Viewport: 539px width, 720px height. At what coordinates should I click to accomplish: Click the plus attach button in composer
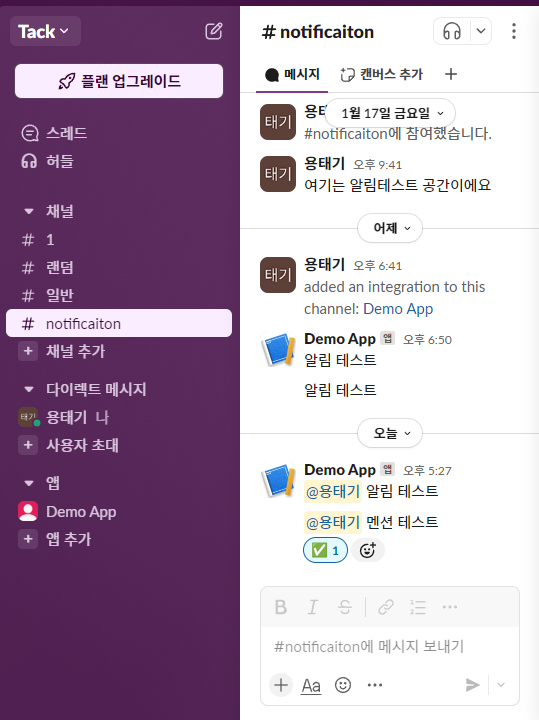pos(281,685)
